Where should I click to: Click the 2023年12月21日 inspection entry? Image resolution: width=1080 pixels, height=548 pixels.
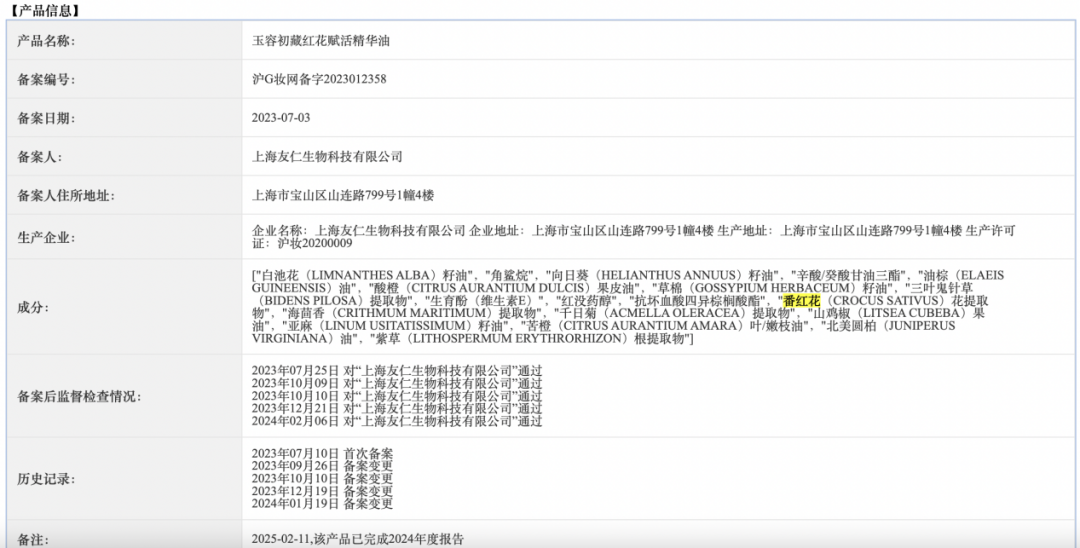(397, 409)
